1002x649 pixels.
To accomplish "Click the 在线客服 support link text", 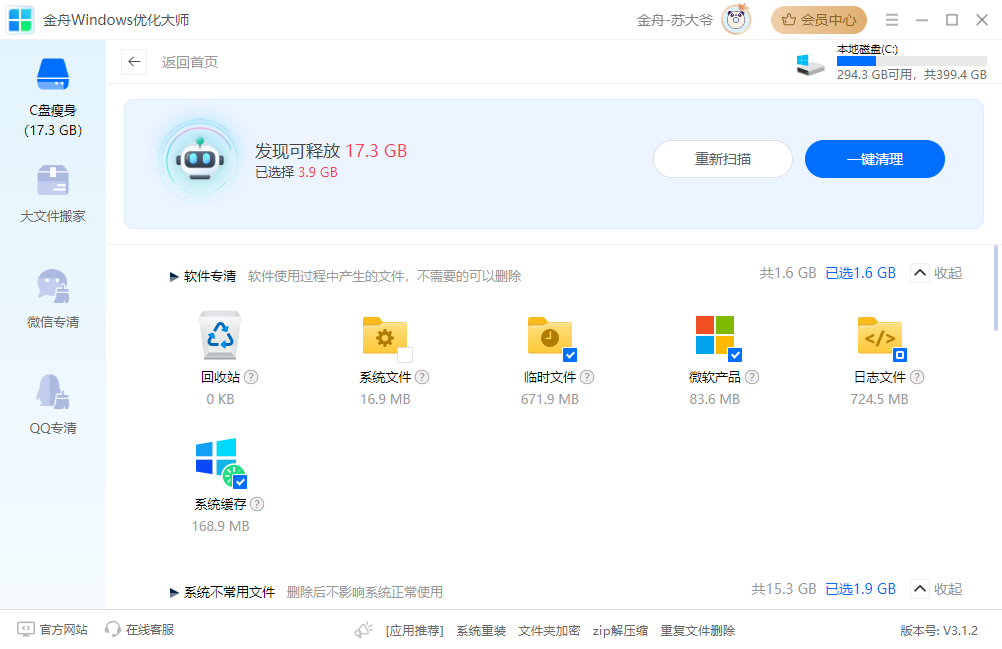I will pos(150,630).
